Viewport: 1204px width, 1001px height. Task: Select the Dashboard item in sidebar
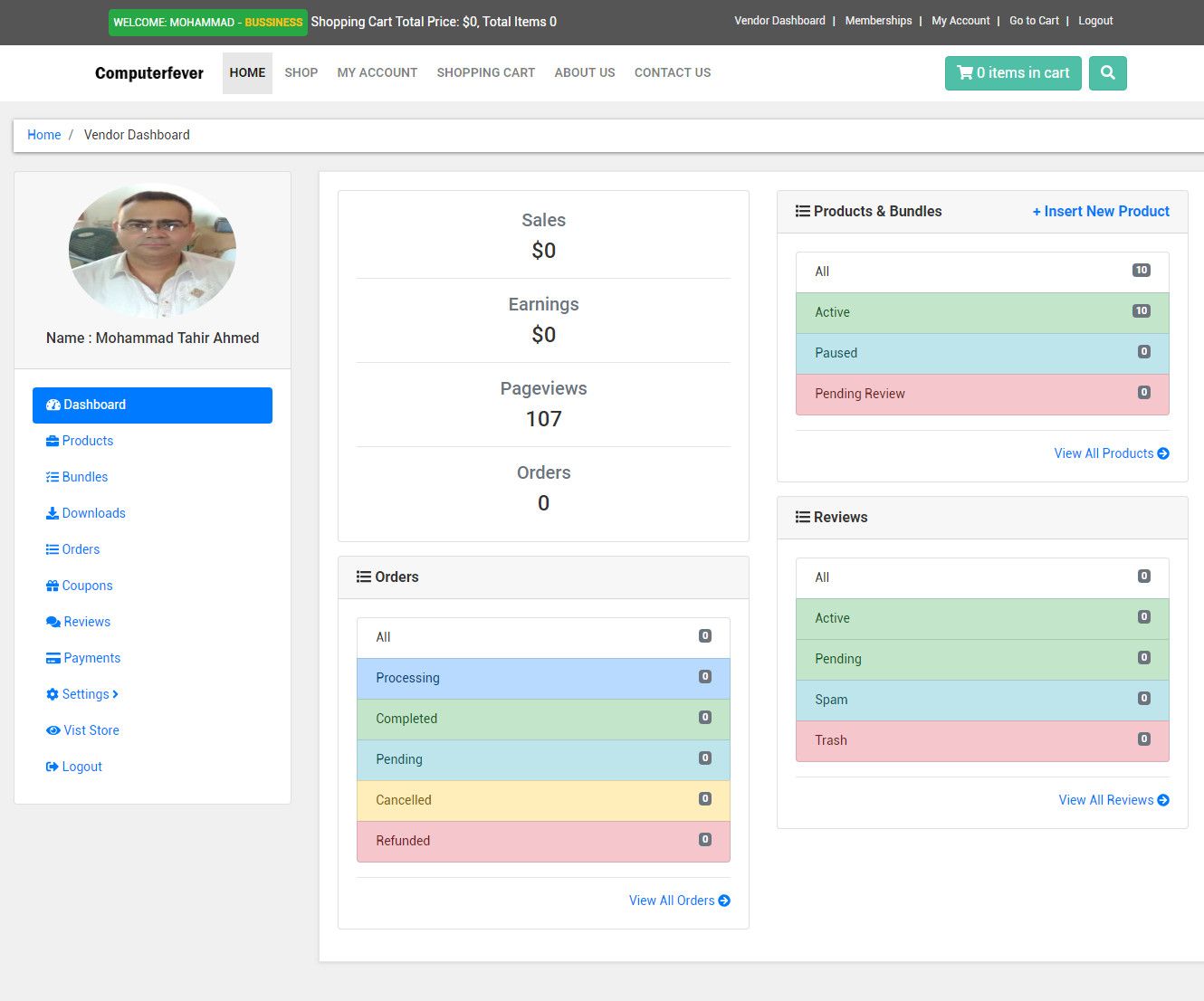click(152, 405)
